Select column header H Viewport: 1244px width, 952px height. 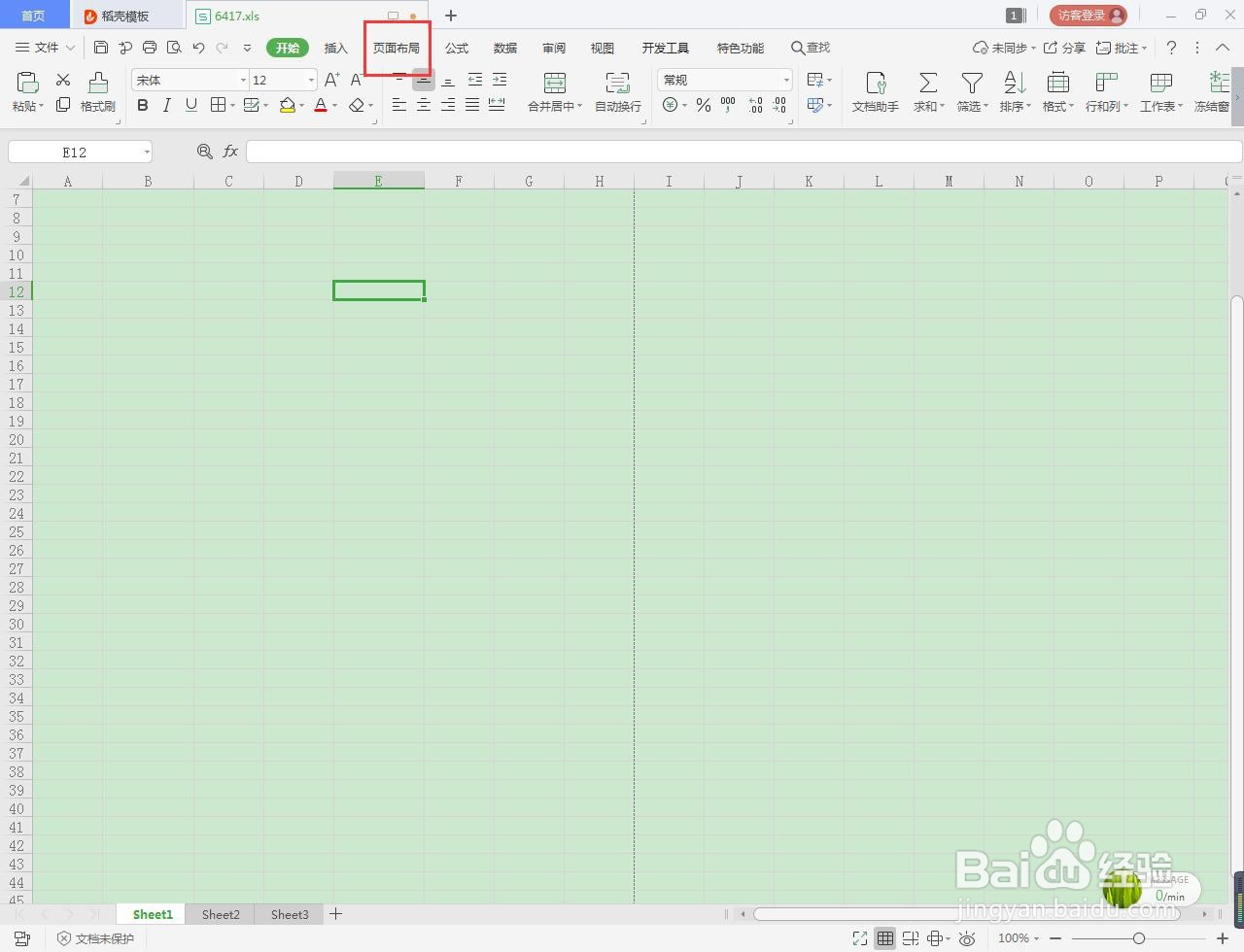[x=599, y=182]
